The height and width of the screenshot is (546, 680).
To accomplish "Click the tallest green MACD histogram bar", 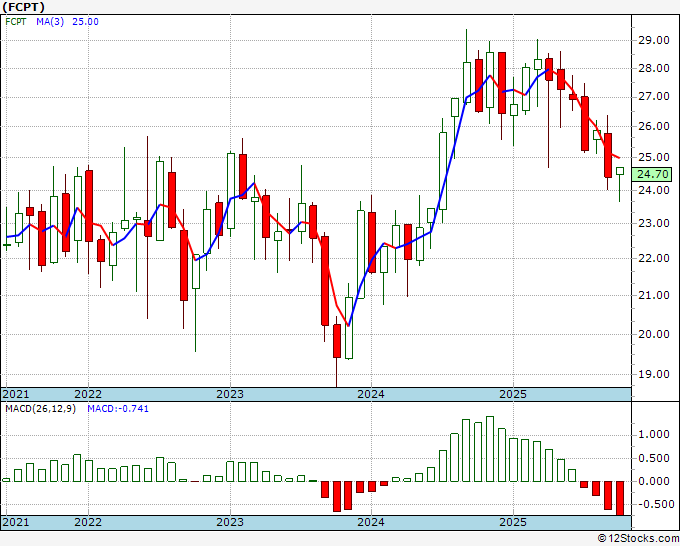I will pyautogui.click(x=490, y=449).
